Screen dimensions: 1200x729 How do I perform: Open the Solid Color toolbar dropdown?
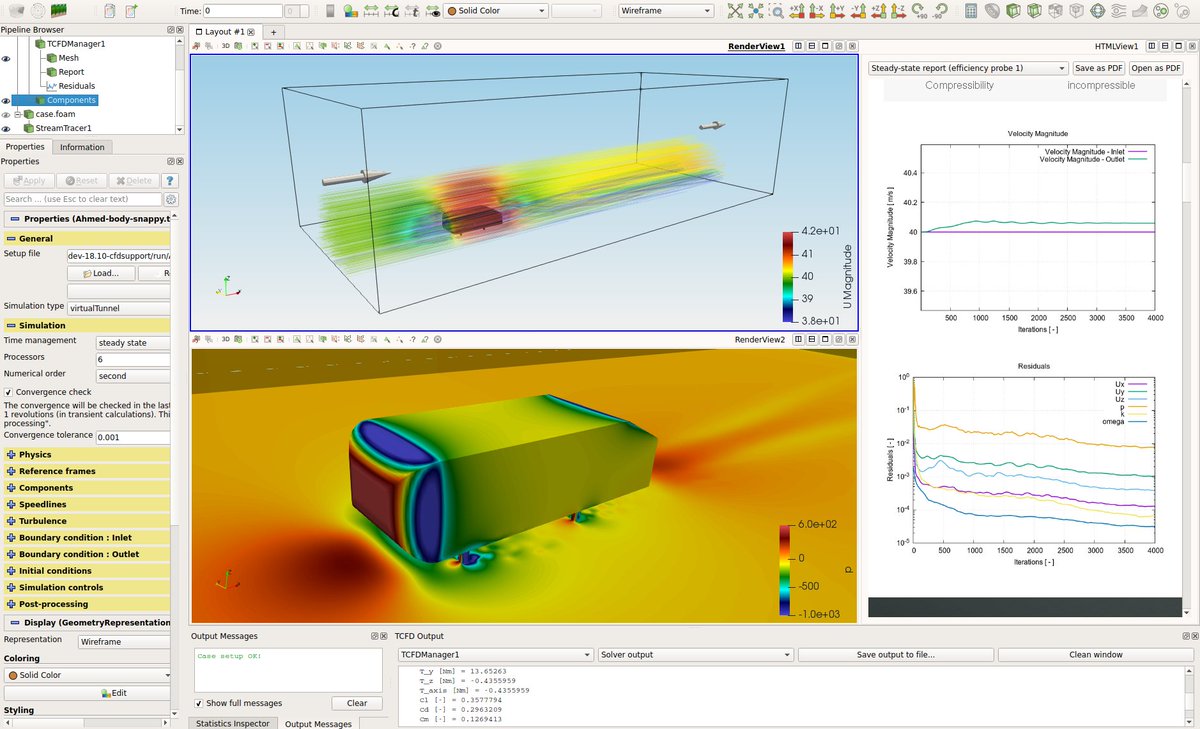pyautogui.click(x=496, y=11)
